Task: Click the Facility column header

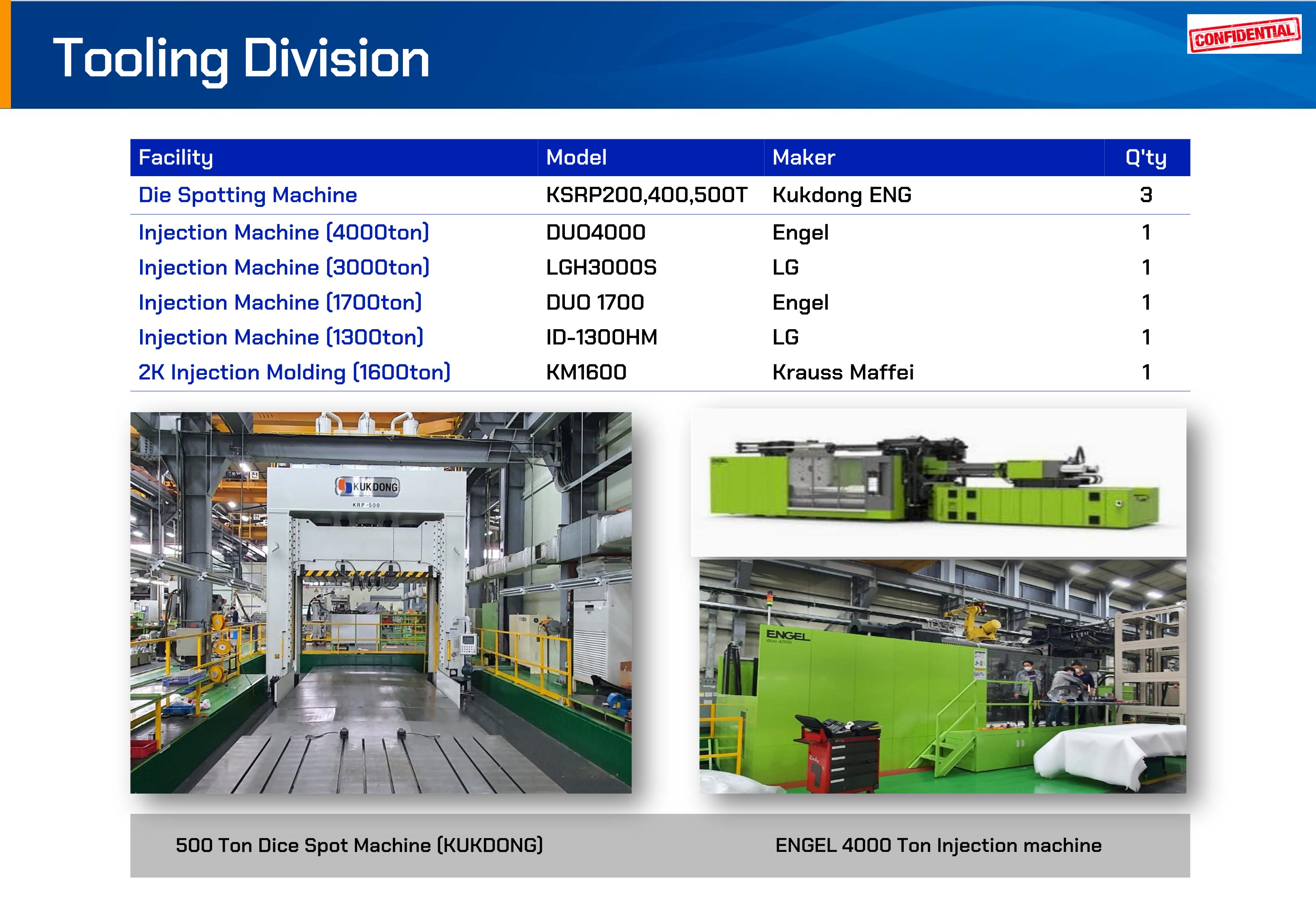Action: [x=176, y=158]
